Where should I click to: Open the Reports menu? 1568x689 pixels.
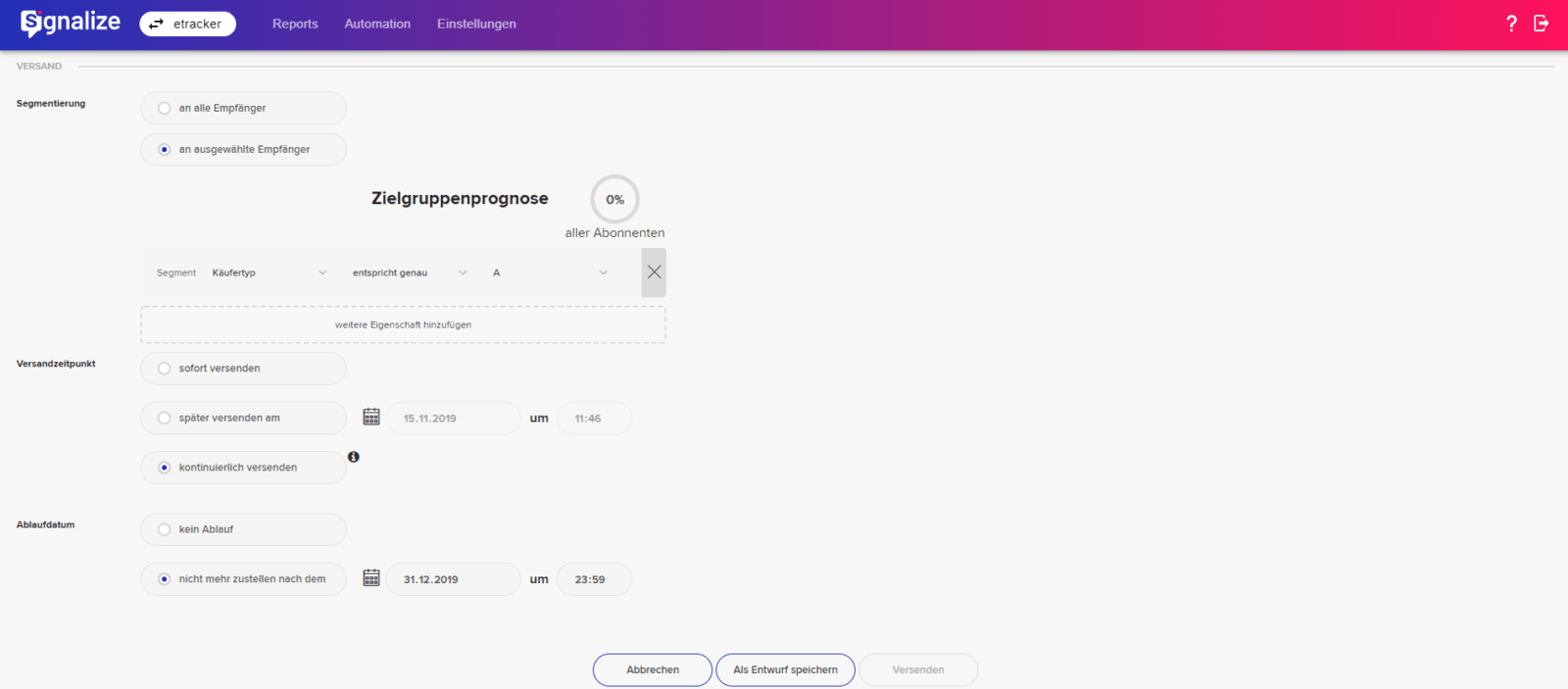[295, 24]
